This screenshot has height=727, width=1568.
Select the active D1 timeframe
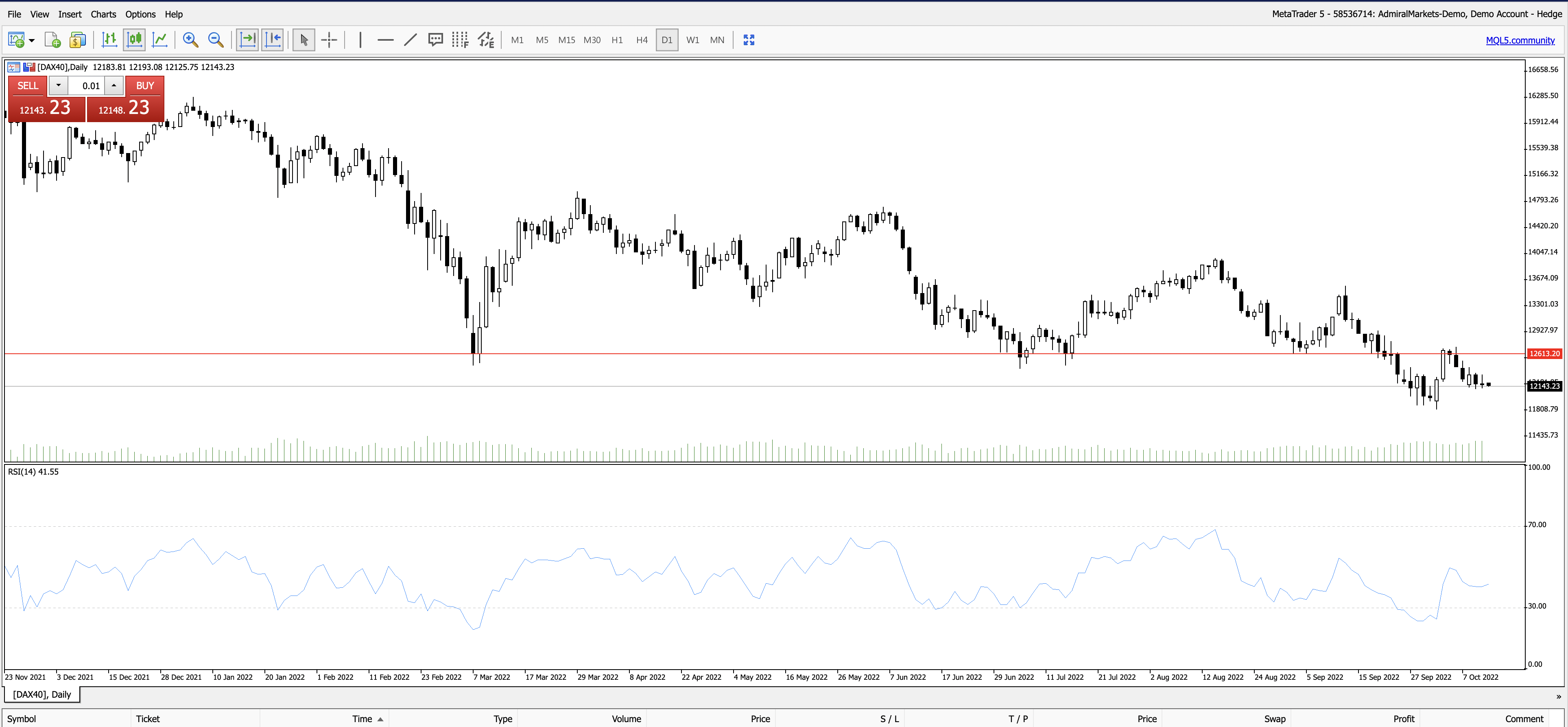coord(667,40)
